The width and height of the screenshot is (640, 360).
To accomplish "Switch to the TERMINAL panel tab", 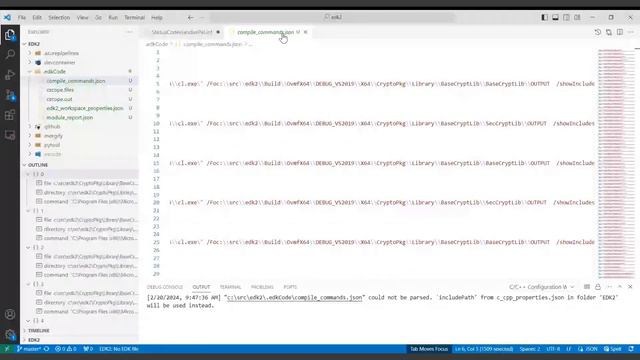I will click(x=230, y=287).
